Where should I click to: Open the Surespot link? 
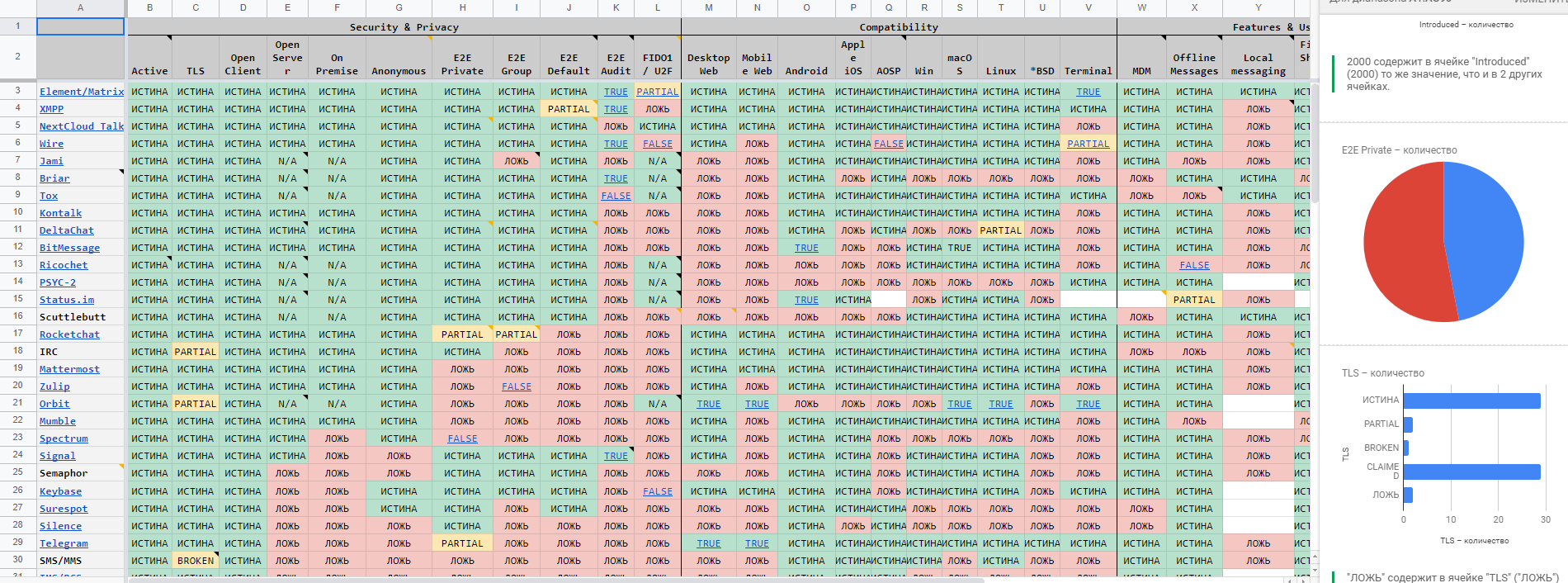(64, 509)
